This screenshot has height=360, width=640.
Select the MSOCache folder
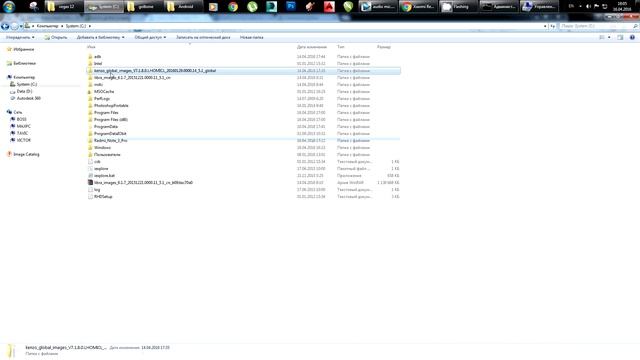click(x=104, y=92)
